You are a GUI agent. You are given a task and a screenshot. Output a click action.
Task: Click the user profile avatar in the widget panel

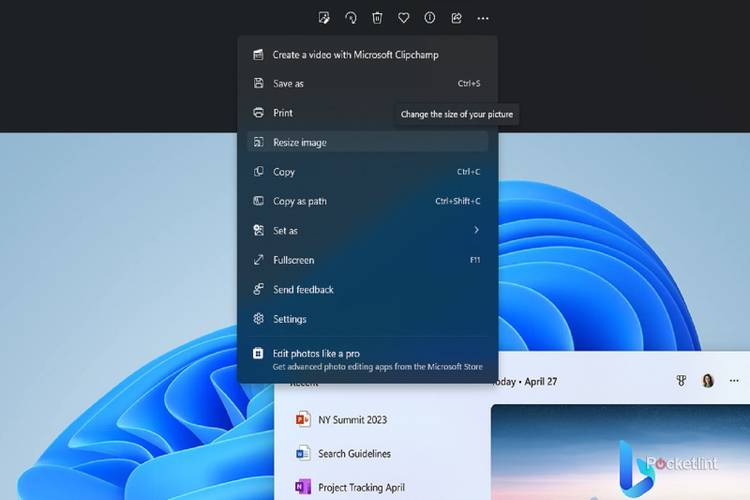pyautogui.click(x=708, y=381)
